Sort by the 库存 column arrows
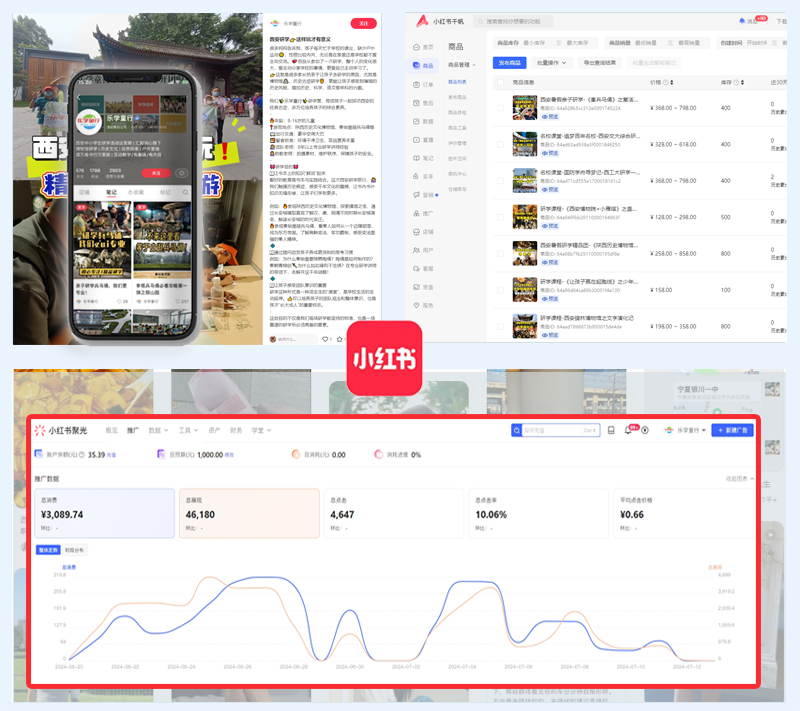 tap(742, 82)
